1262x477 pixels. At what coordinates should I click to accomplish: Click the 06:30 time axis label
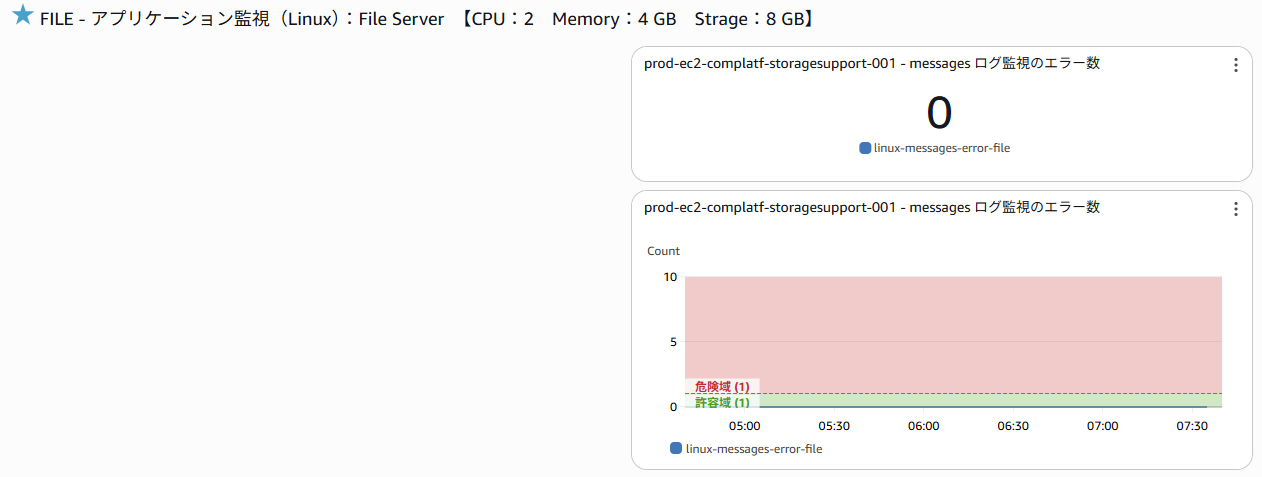point(1013,426)
